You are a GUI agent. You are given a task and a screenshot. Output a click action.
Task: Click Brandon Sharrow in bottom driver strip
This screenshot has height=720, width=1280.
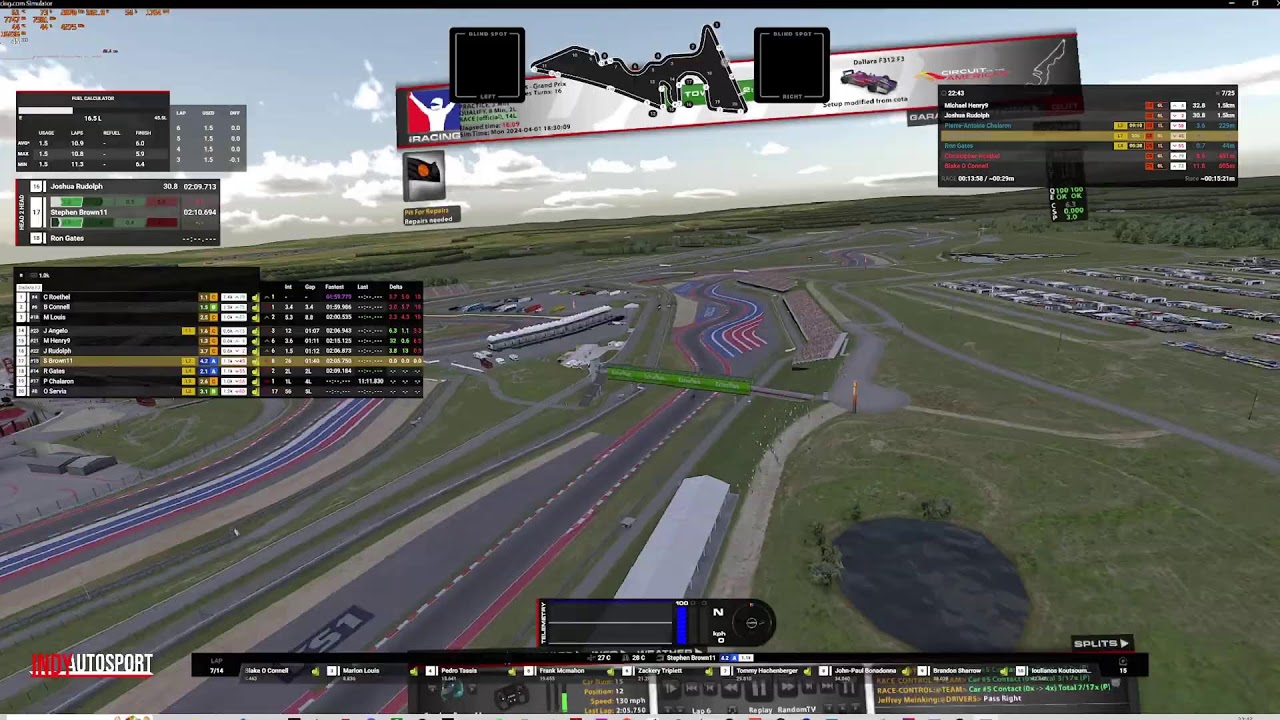click(957, 671)
